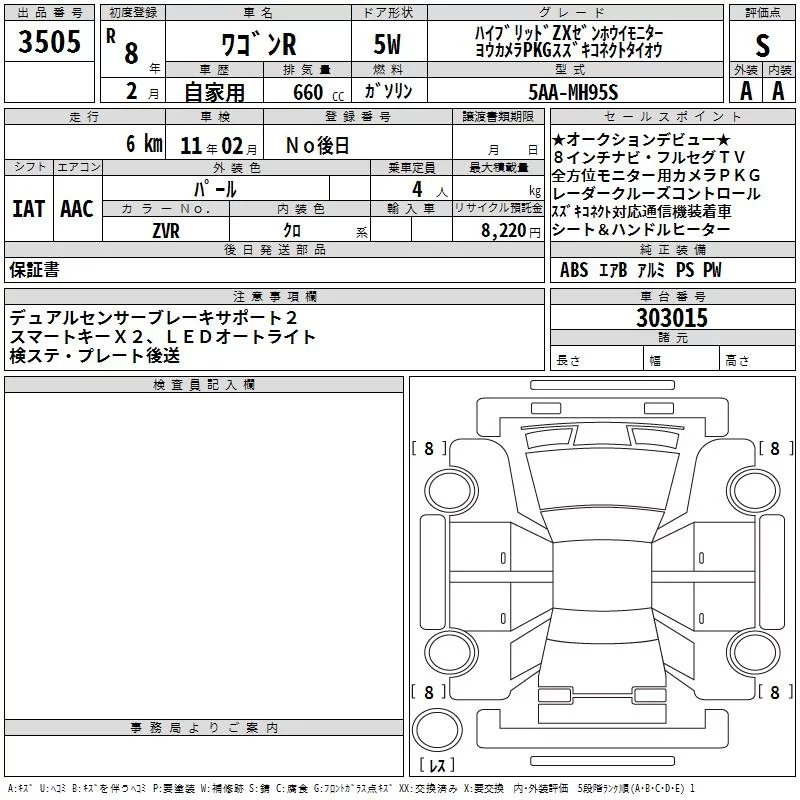Image resolution: width=800 pixels, height=800 pixels.
Task: Click the rear-right wheel circle in diagram
Action: (753, 652)
